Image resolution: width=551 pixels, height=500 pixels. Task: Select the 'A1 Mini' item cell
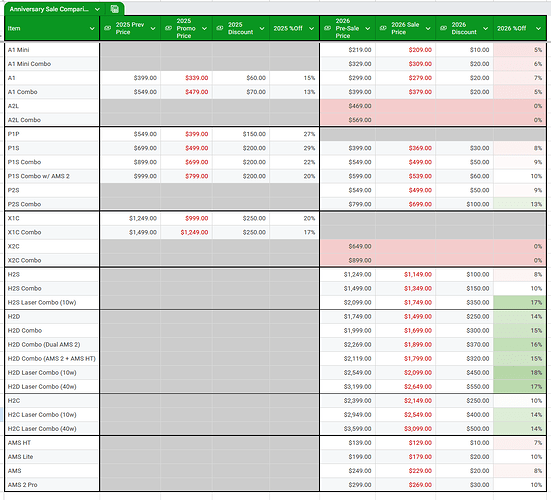52,50
